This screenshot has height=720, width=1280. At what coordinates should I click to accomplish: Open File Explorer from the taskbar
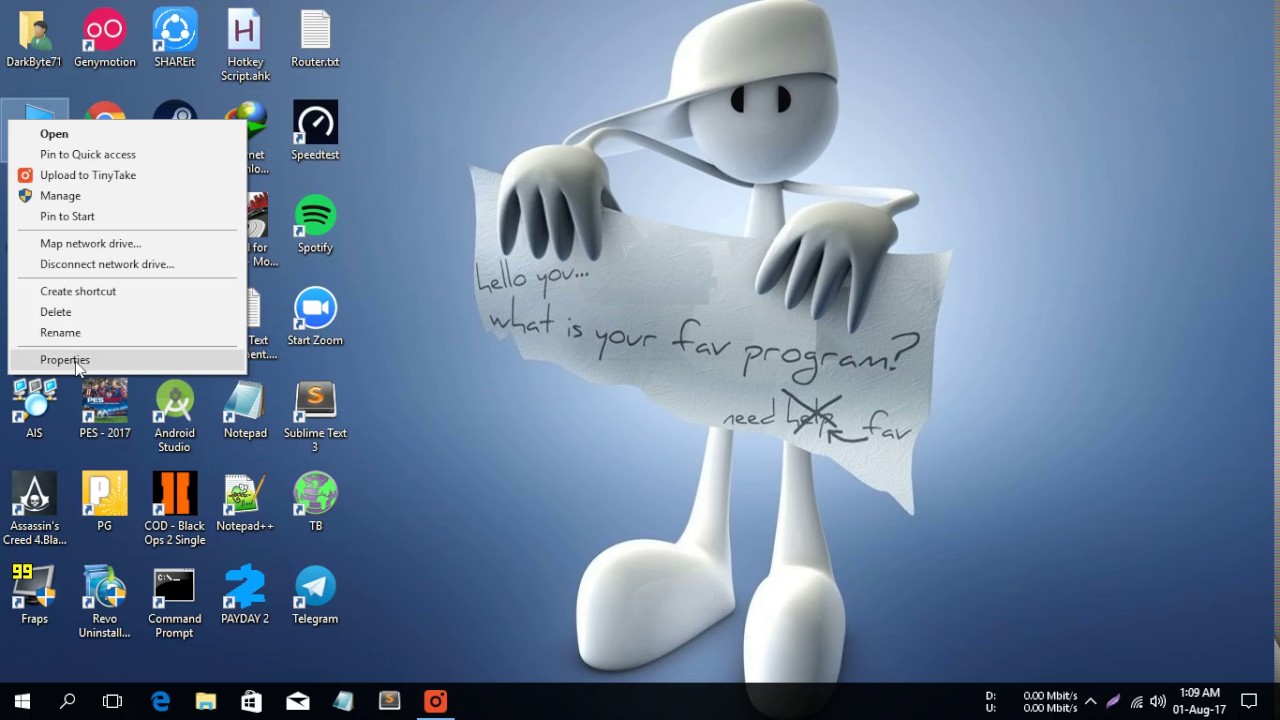pos(206,701)
